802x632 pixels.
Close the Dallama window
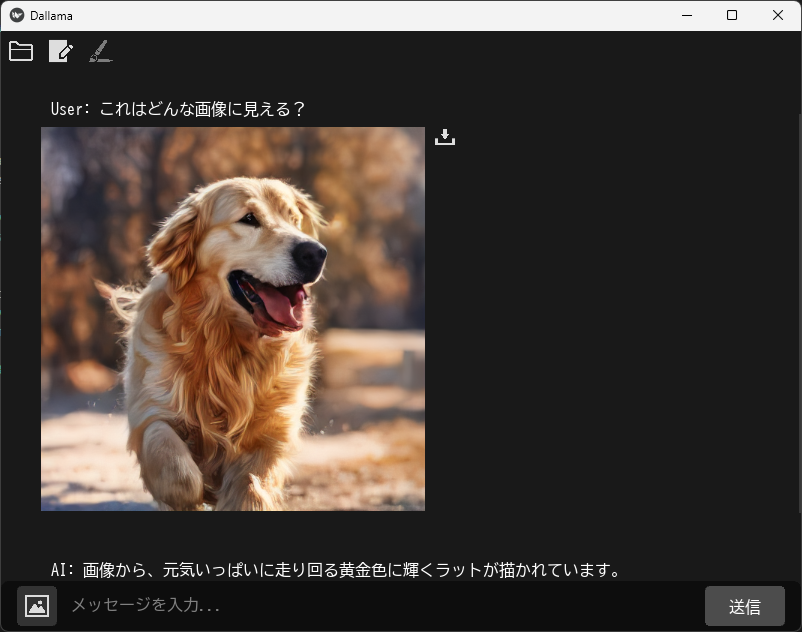(x=777, y=15)
